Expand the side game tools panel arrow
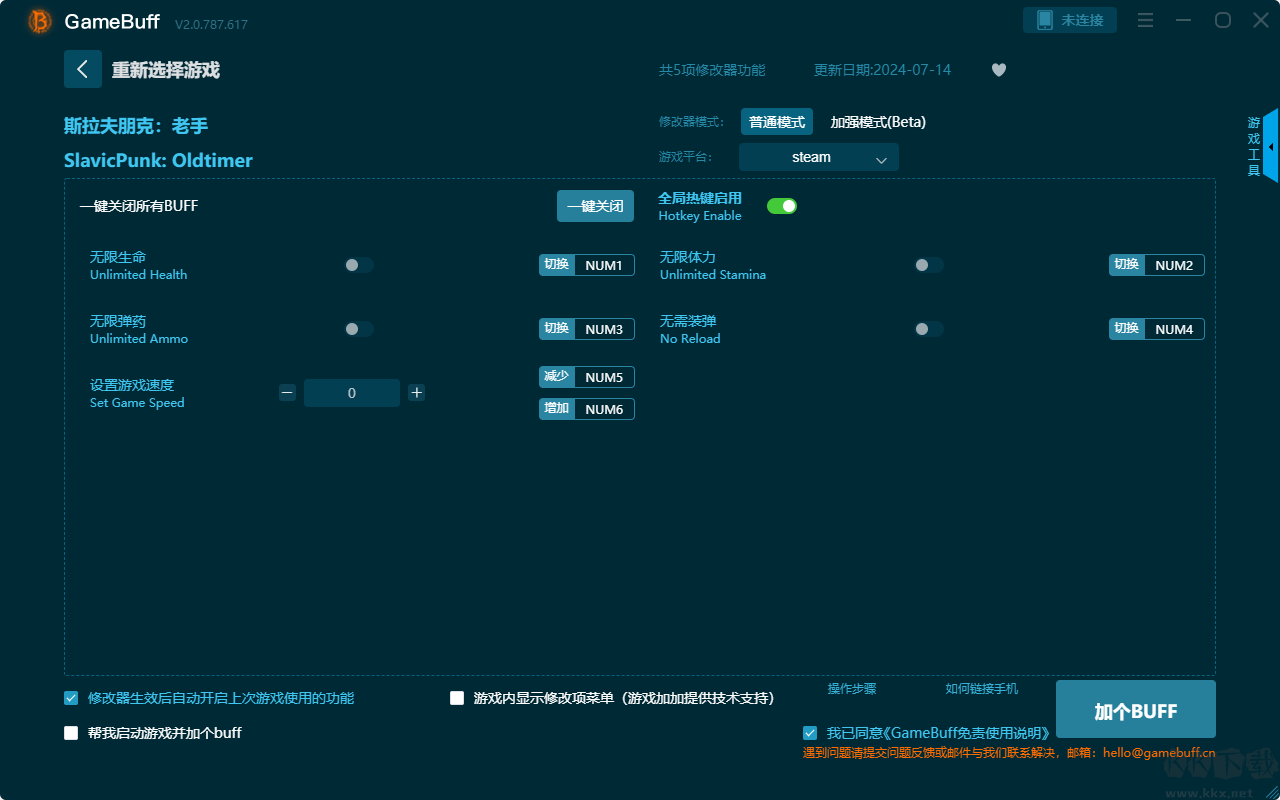This screenshot has height=800, width=1280. point(1270,147)
